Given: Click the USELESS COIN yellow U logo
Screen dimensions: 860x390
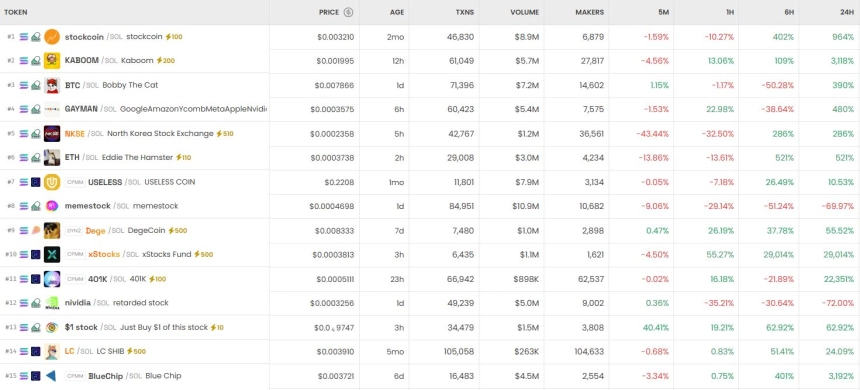Looking at the screenshot, I should (52, 182).
